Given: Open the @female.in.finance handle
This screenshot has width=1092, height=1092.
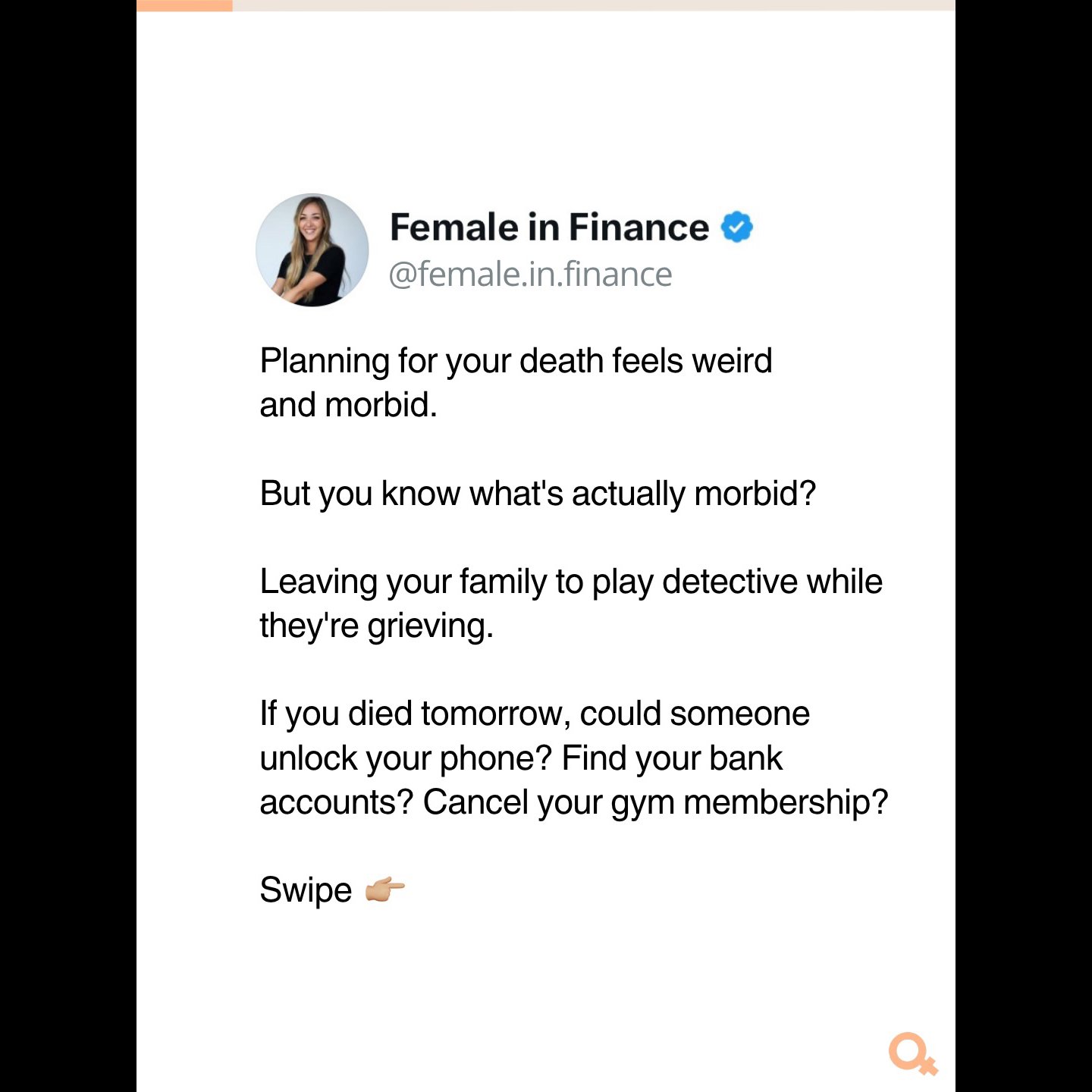Looking at the screenshot, I should (x=530, y=275).
